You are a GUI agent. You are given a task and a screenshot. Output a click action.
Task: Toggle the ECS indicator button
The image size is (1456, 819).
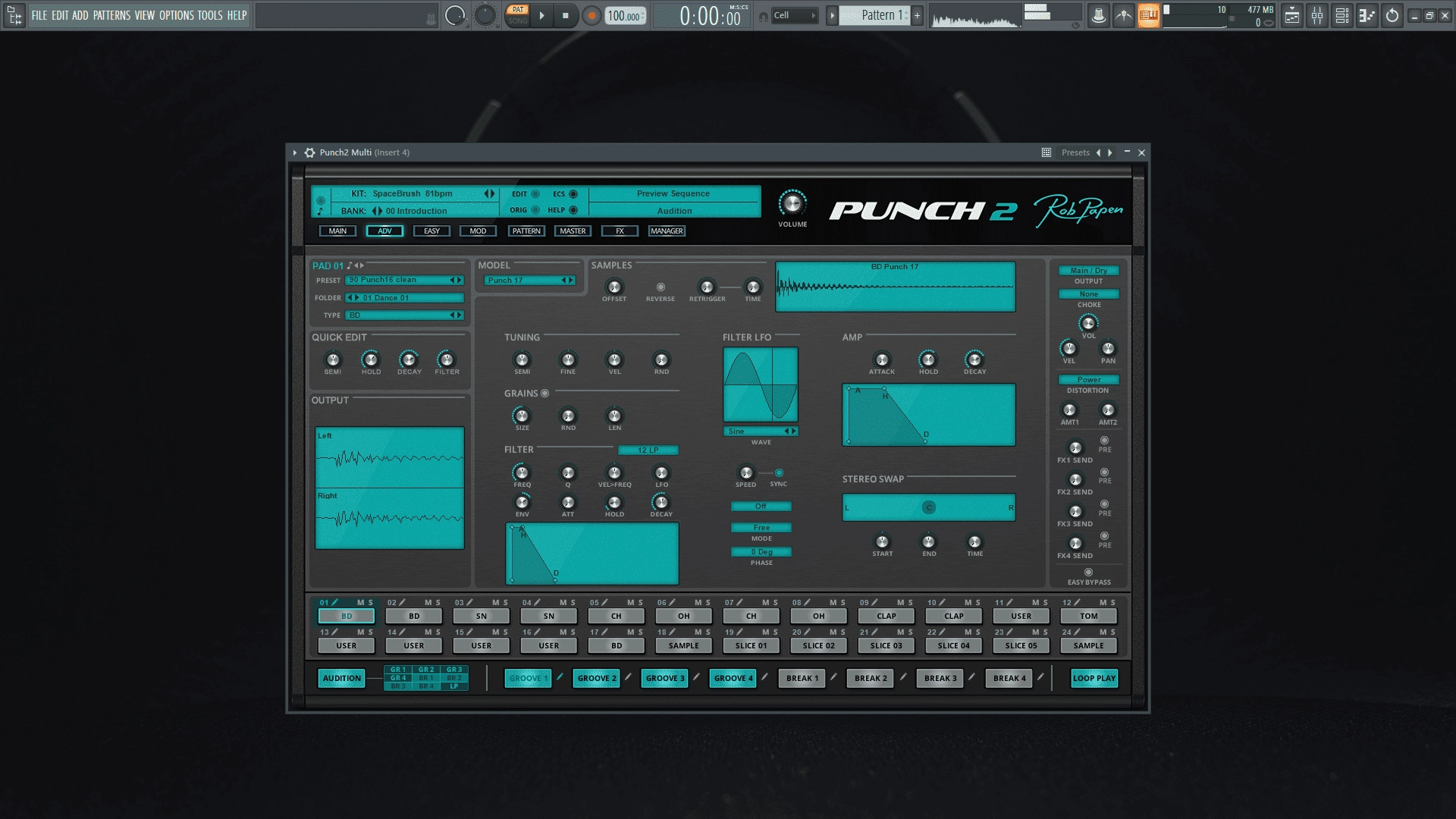coord(573,194)
